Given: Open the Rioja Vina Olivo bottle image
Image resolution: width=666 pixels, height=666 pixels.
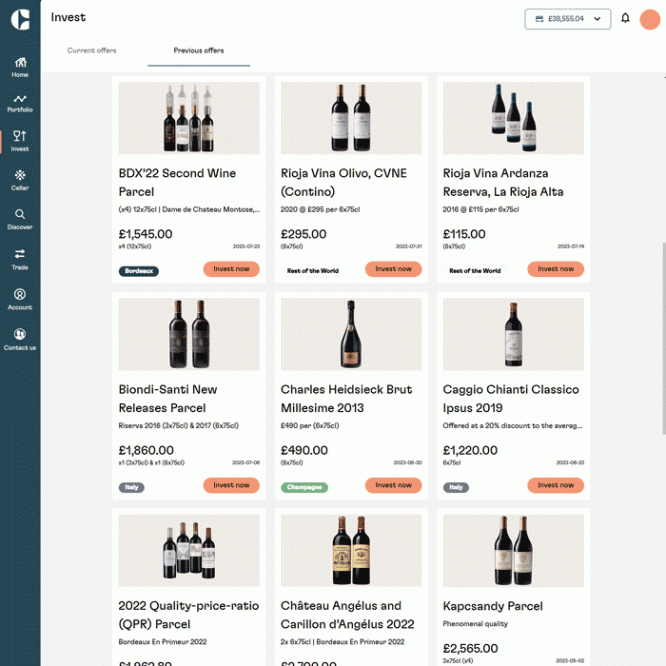Looking at the screenshot, I should click(x=351, y=118).
